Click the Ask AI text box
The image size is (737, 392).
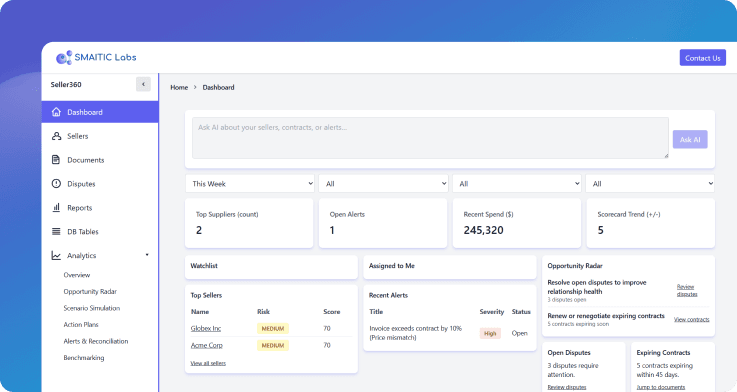(430, 138)
